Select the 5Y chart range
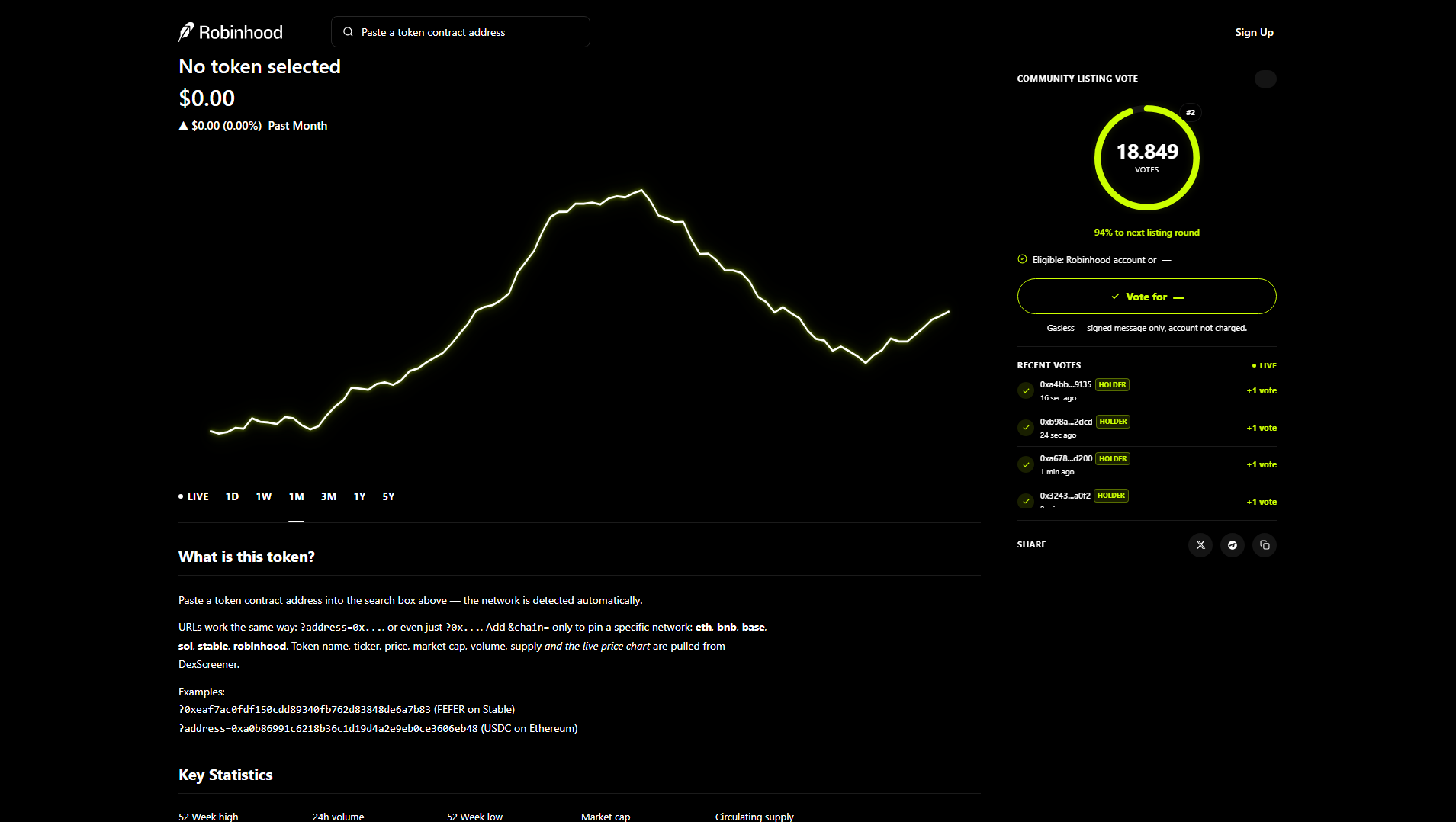The height and width of the screenshot is (822, 1456). (x=388, y=496)
